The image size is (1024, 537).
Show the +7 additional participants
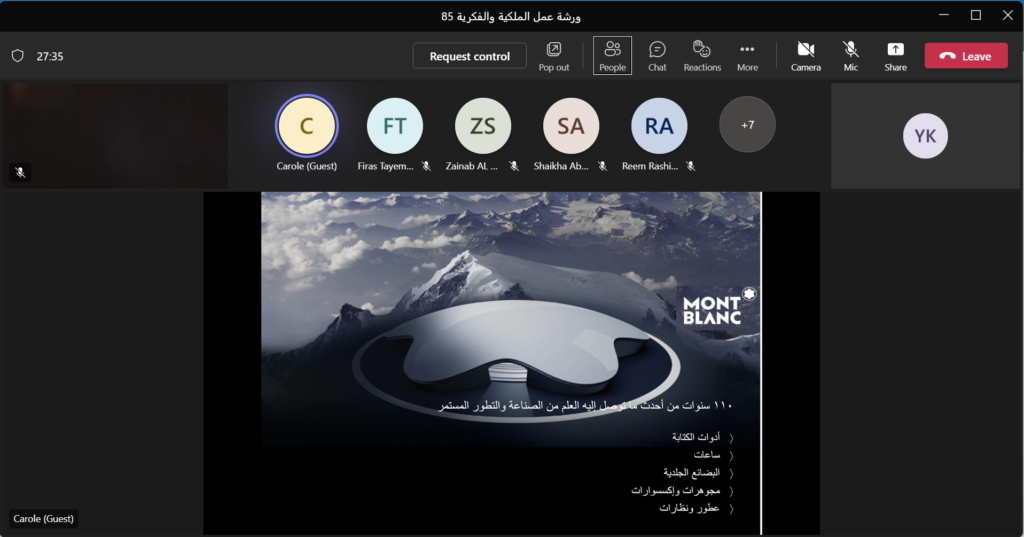pos(747,125)
